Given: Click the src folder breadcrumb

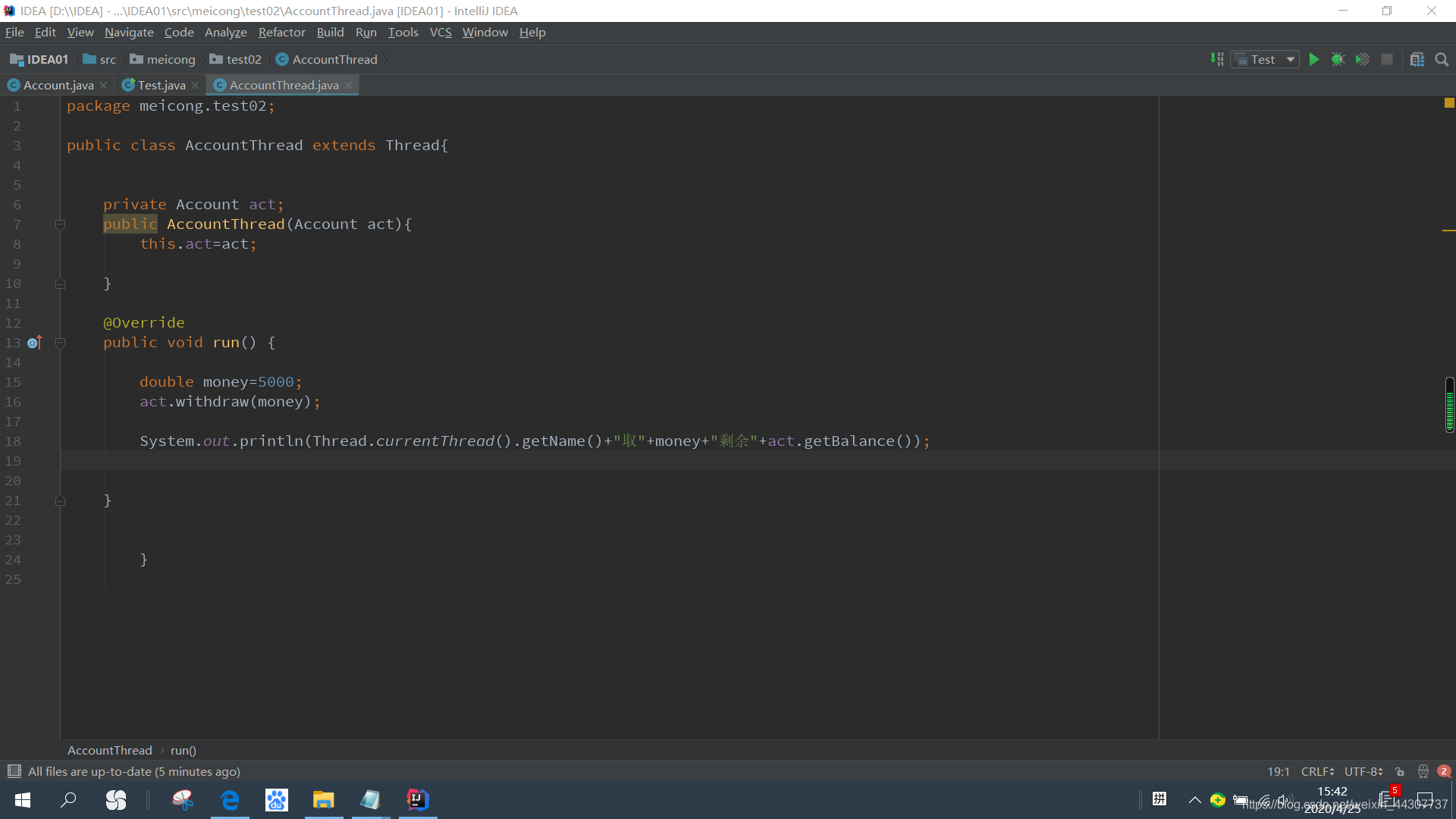Looking at the screenshot, I should coord(100,59).
